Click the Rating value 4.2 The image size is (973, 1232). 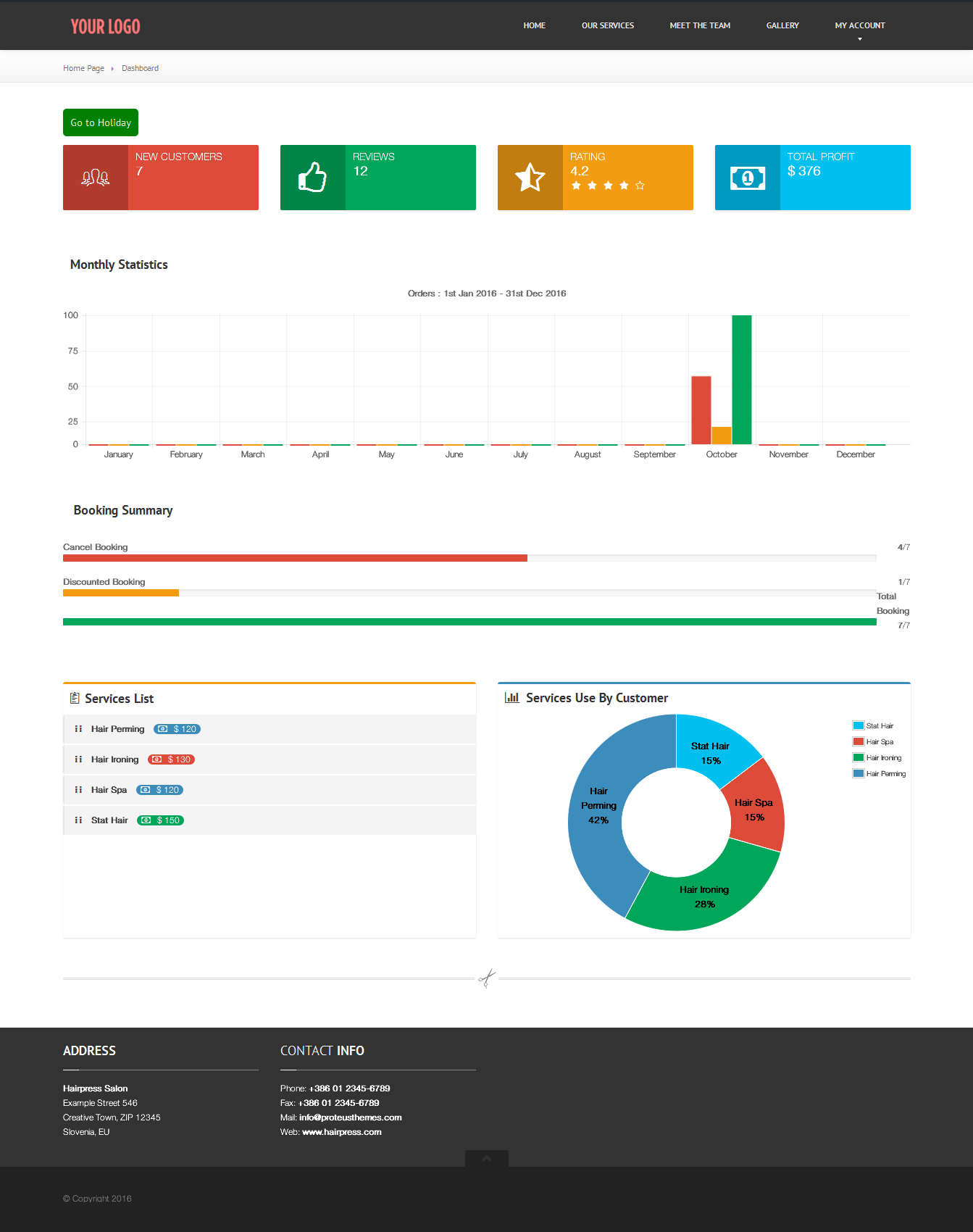pos(580,171)
